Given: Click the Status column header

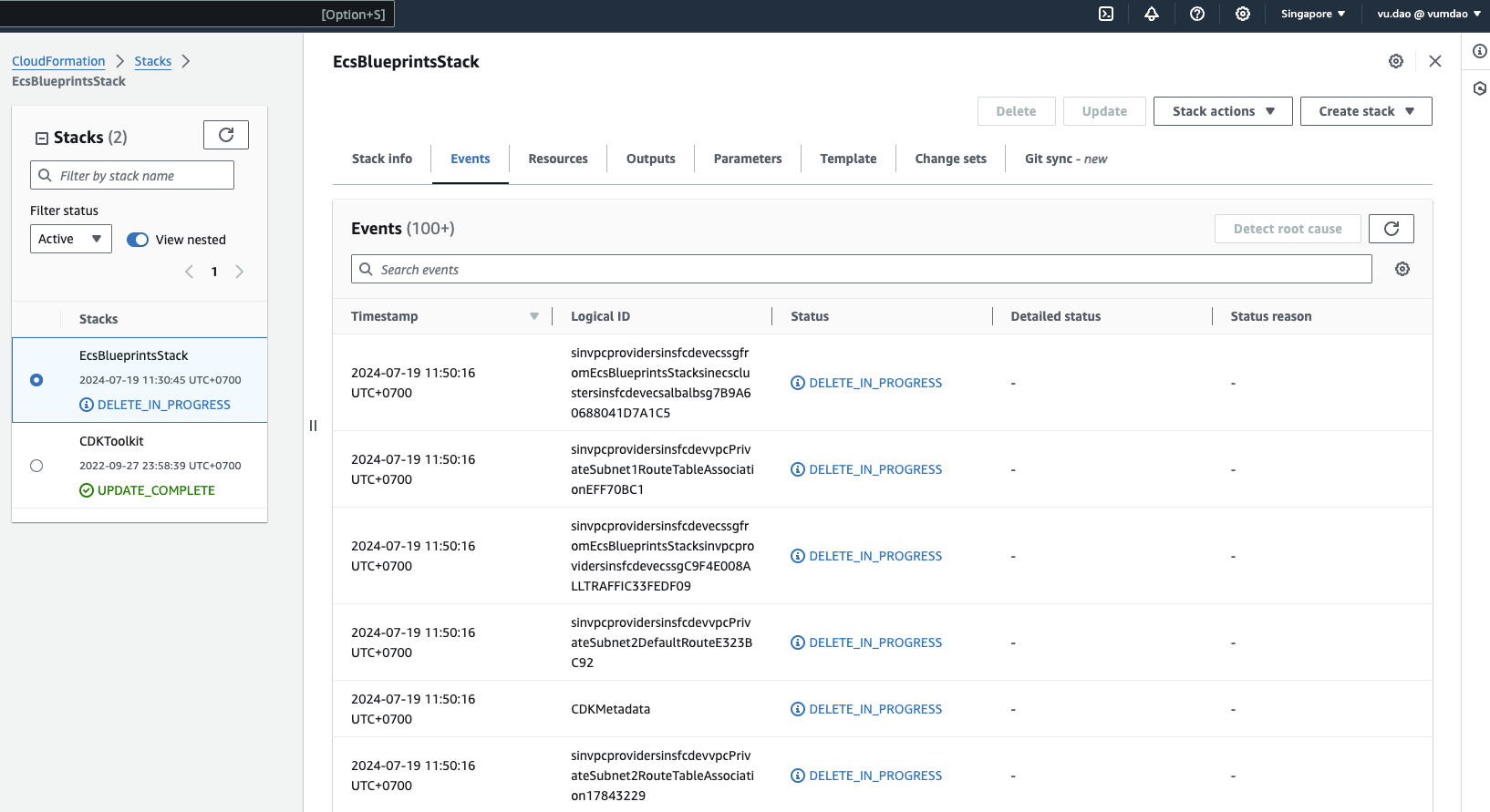Looking at the screenshot, I should point(810,316).
